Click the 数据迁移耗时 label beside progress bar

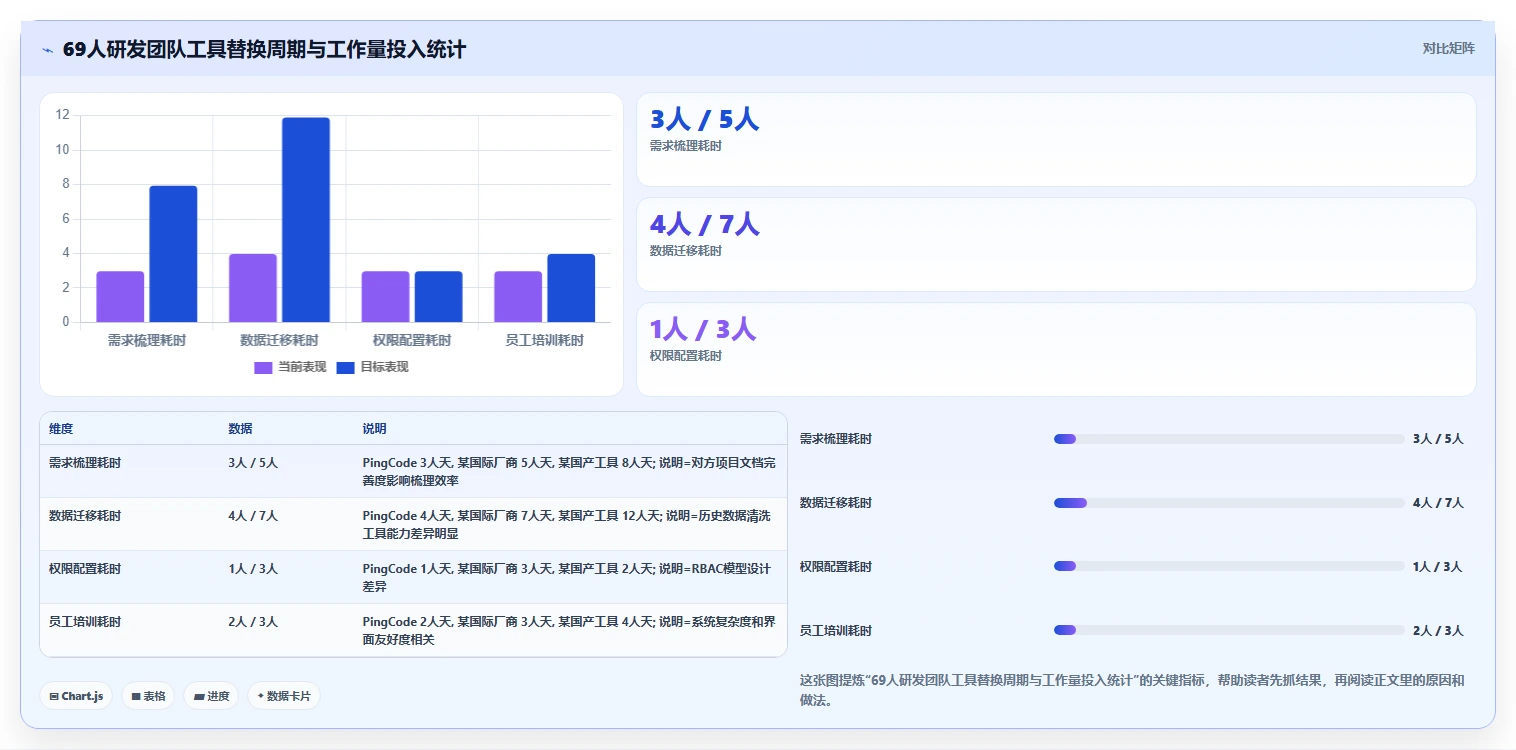click(836, 503)
